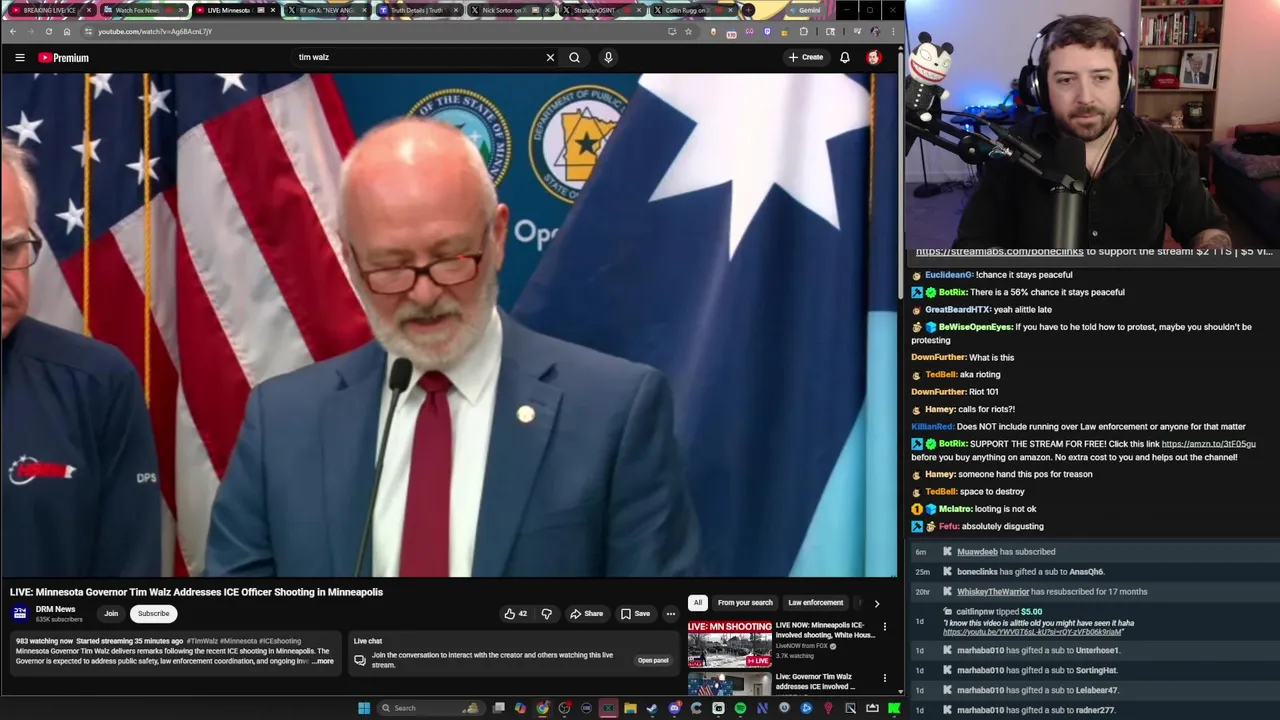The width and height of the screenshot is (1280, 720).
Task: Select 'Muawdeeb has subscribed' event row
Action: pyautogui.click(x=1094, y=552)
